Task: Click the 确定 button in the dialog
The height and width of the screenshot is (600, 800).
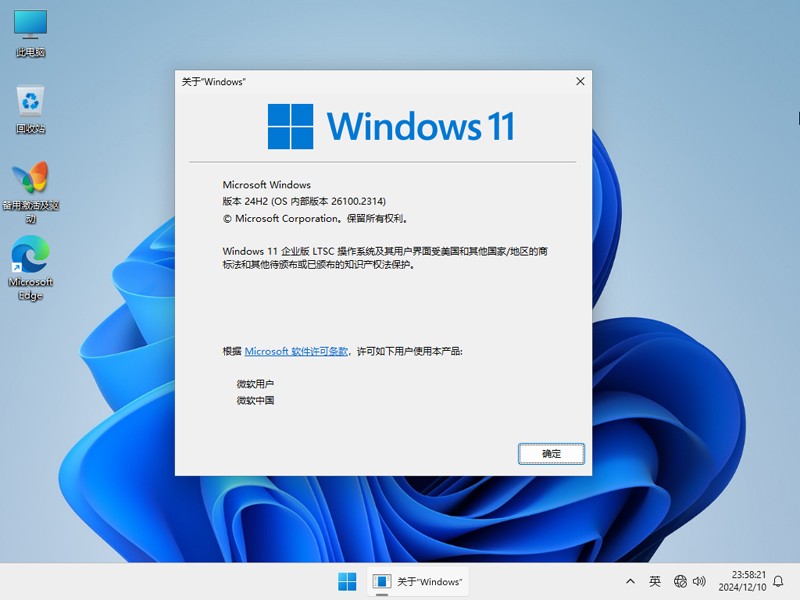Action: click(x=551, y=454)
